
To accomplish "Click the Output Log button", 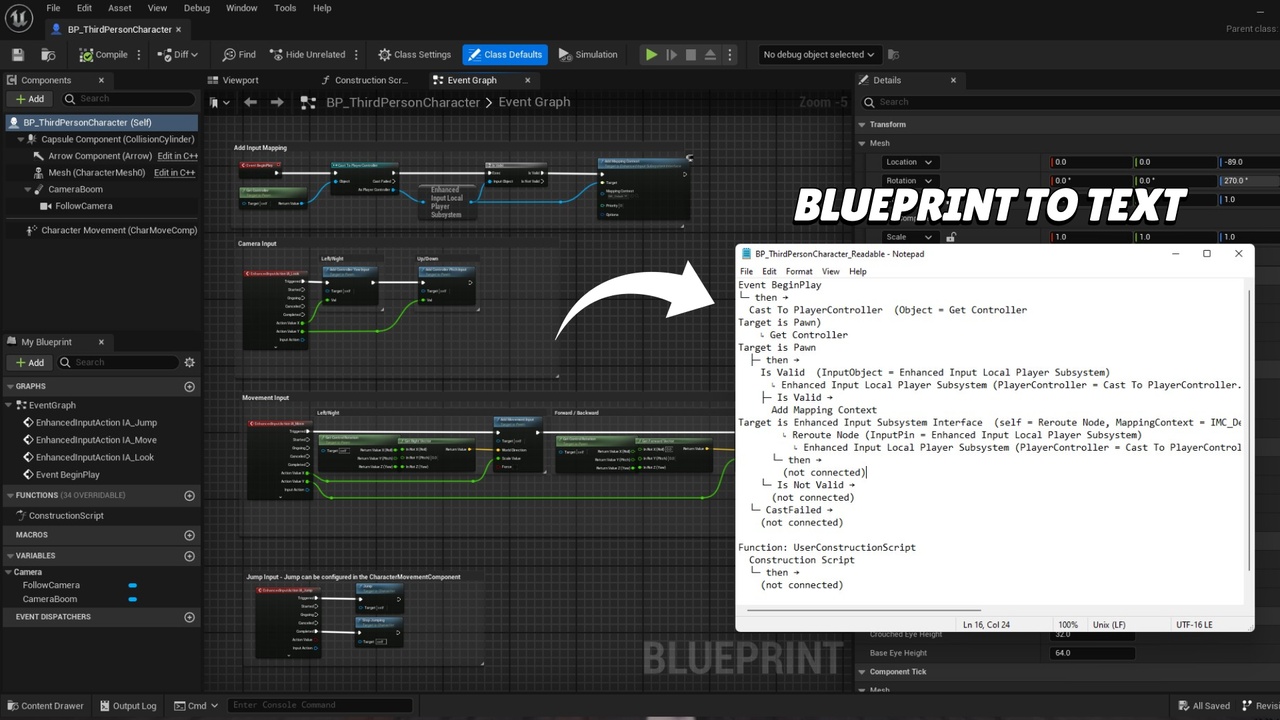I will (129, 706).
